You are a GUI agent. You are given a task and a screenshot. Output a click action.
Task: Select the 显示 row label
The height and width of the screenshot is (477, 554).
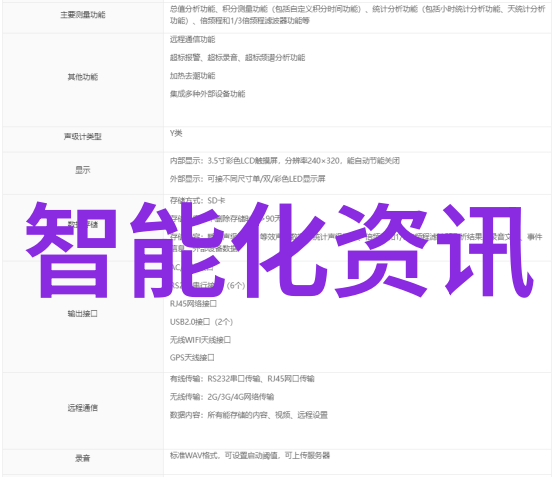point(83,170)
